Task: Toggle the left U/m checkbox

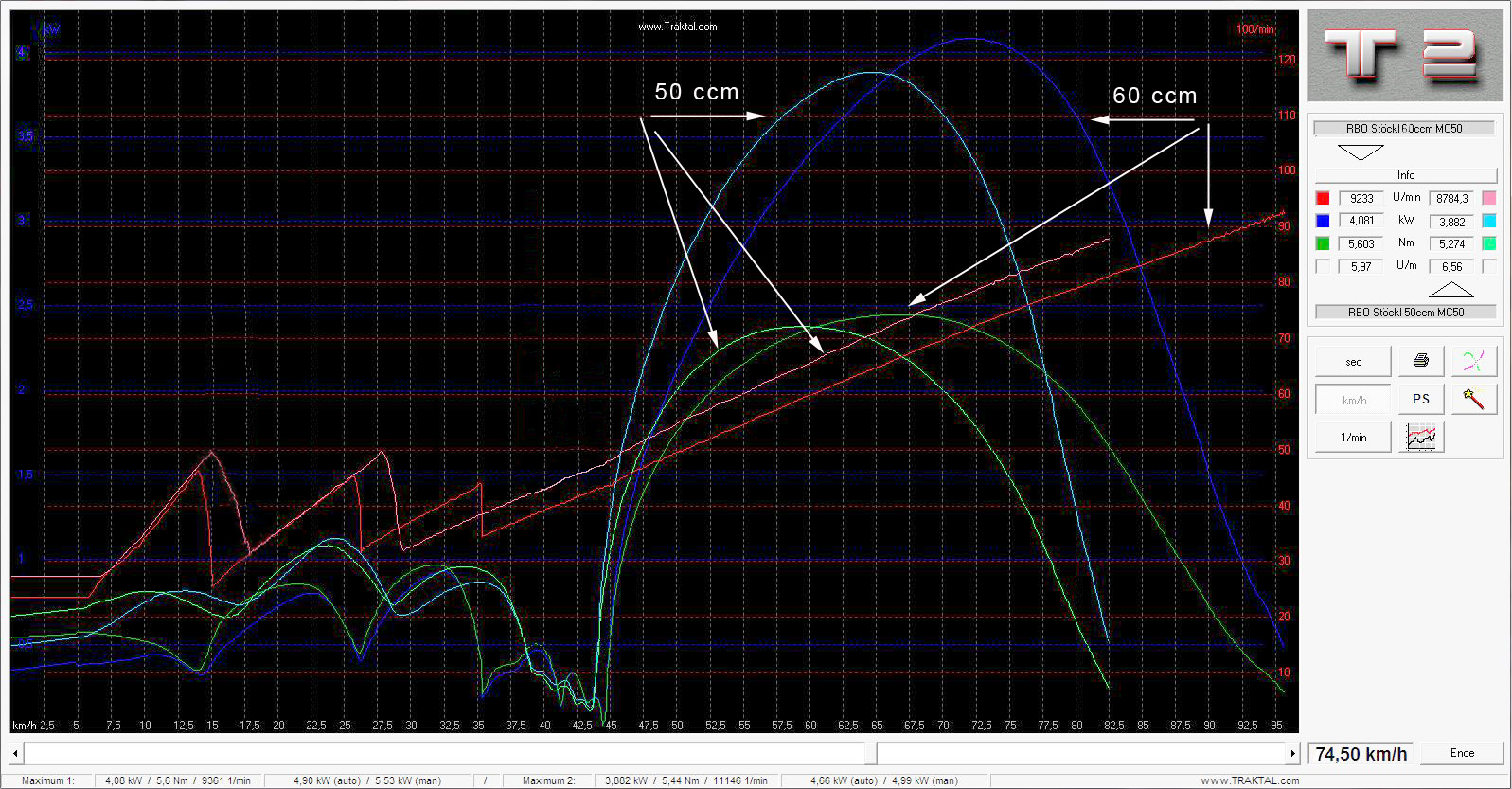Action: (x=1323, y=266)
